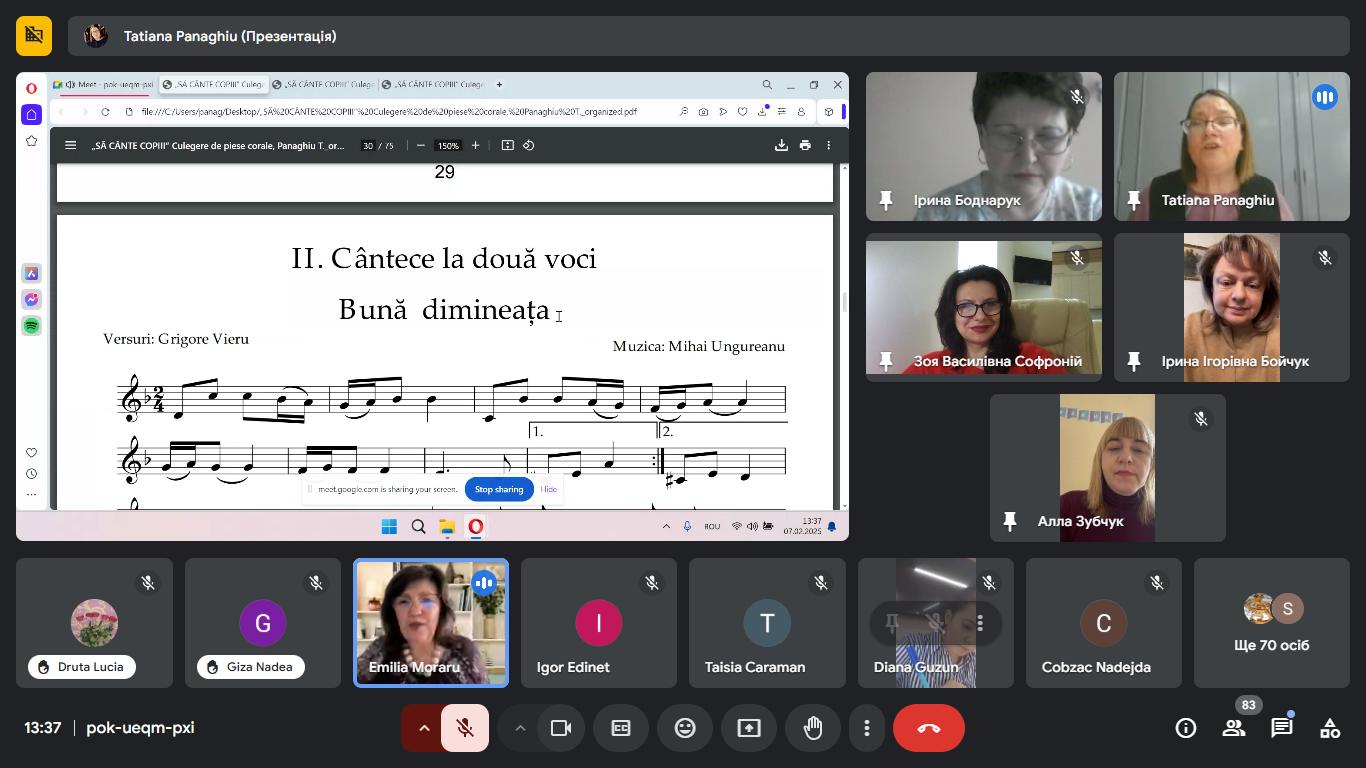
Task: Turn on closed captions
Action: point(621,728)
